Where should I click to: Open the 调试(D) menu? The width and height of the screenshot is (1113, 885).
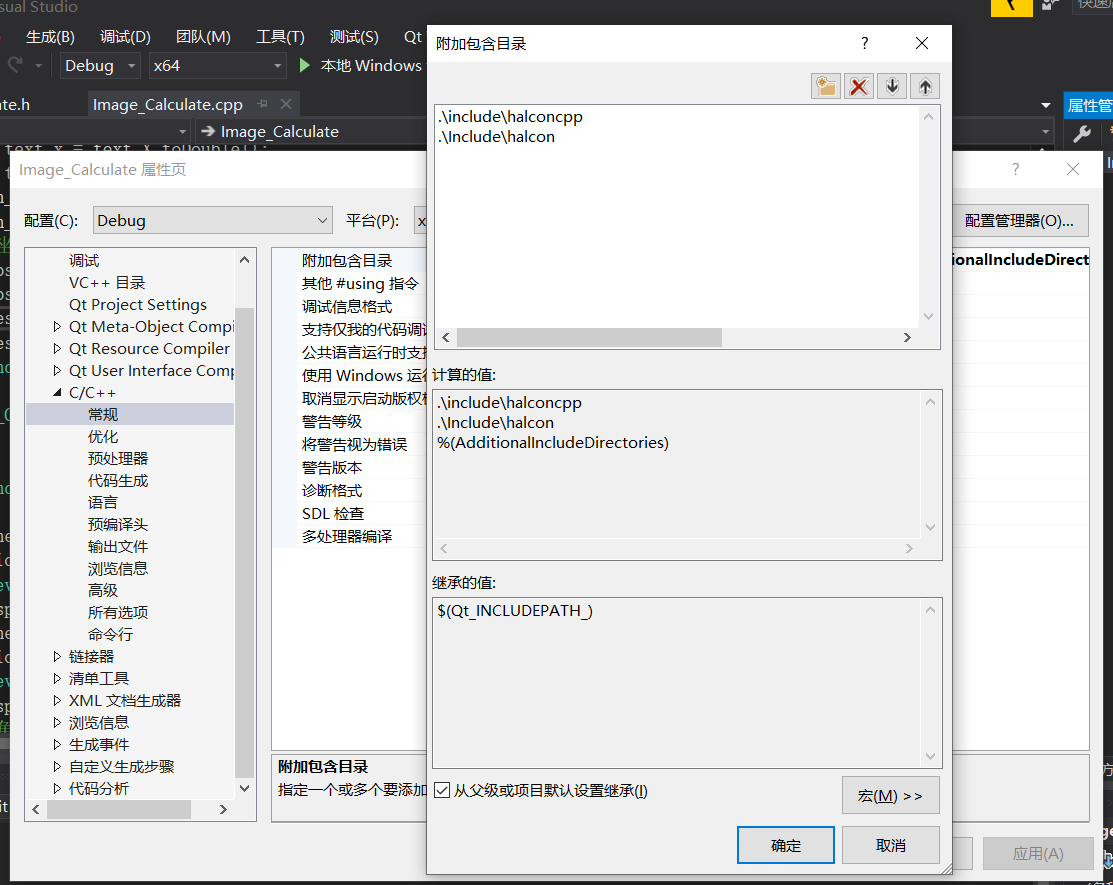[124, 36]
